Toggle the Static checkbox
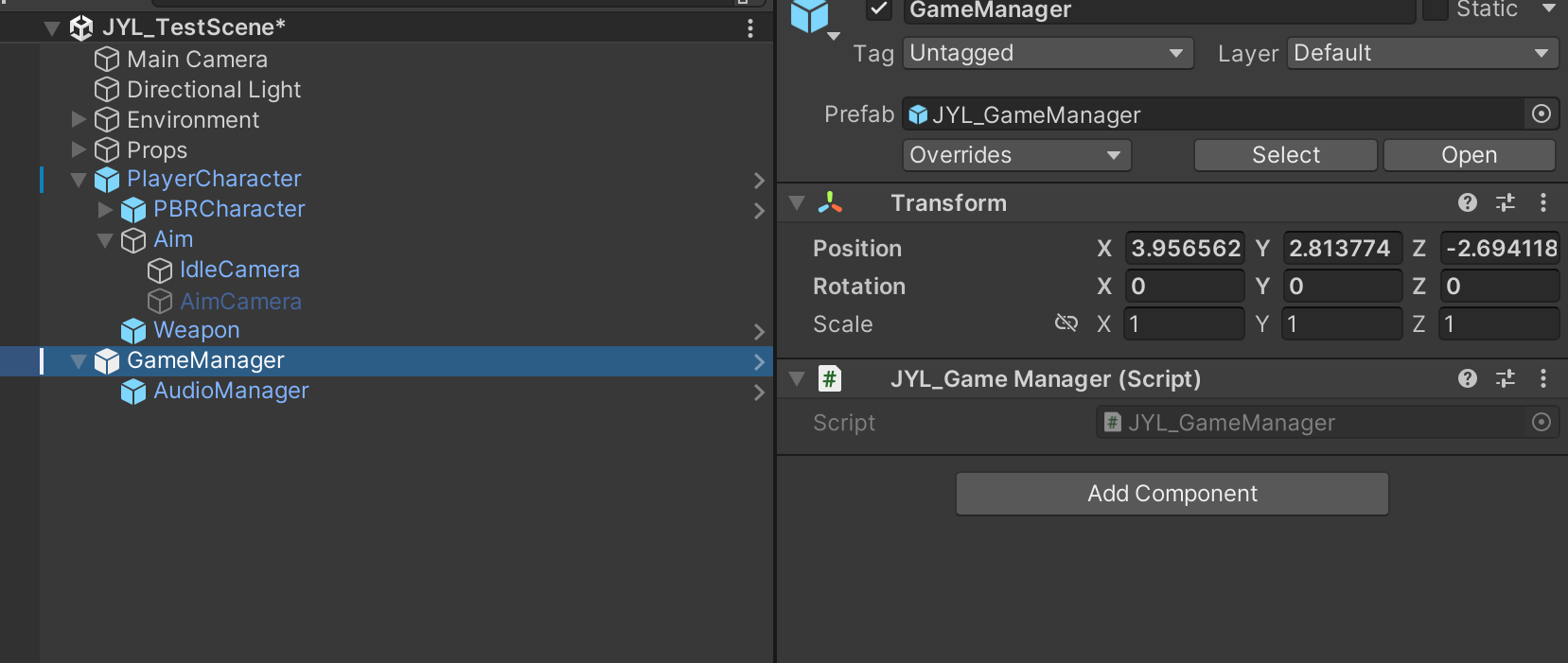 click(1436, 9)
